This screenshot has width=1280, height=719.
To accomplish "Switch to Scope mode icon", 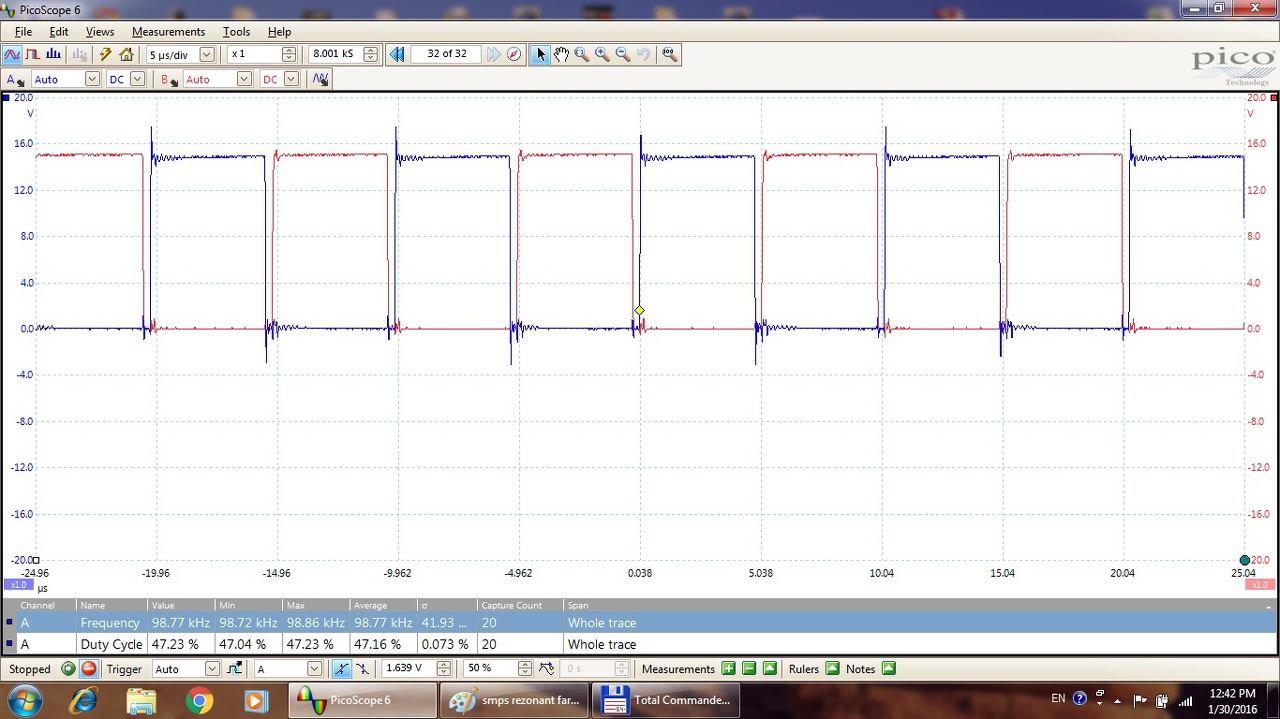I will point(12,54).
